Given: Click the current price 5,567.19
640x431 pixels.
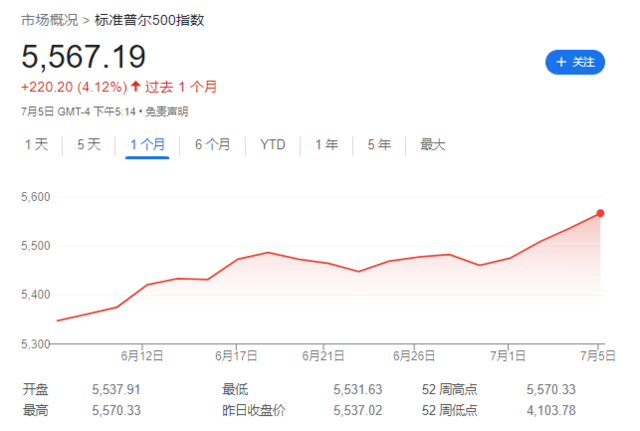Looking at the screenshot, I should pos(83,56).
